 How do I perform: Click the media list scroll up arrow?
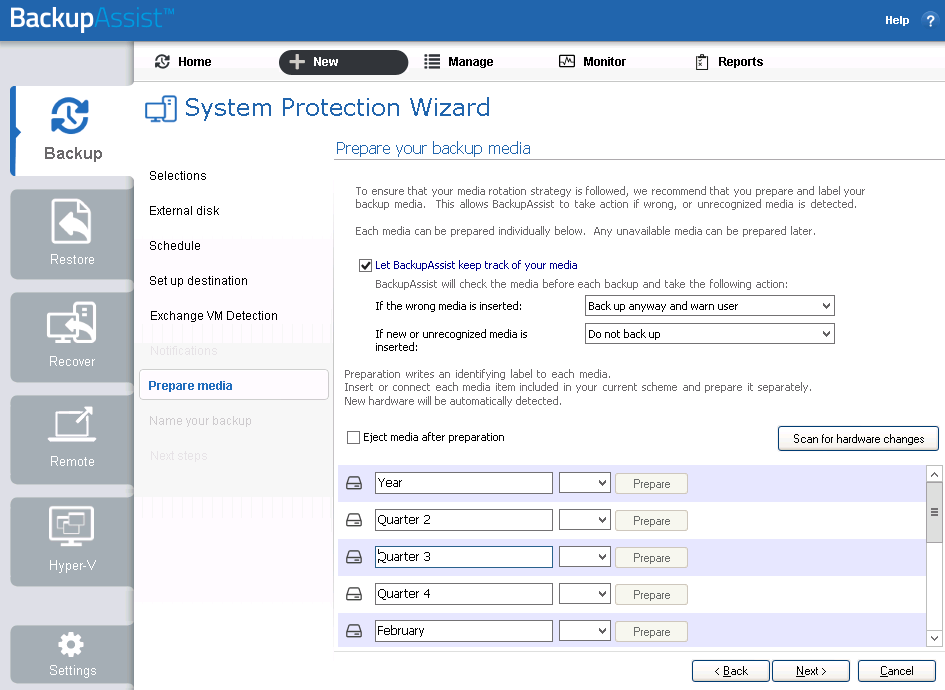934,474
